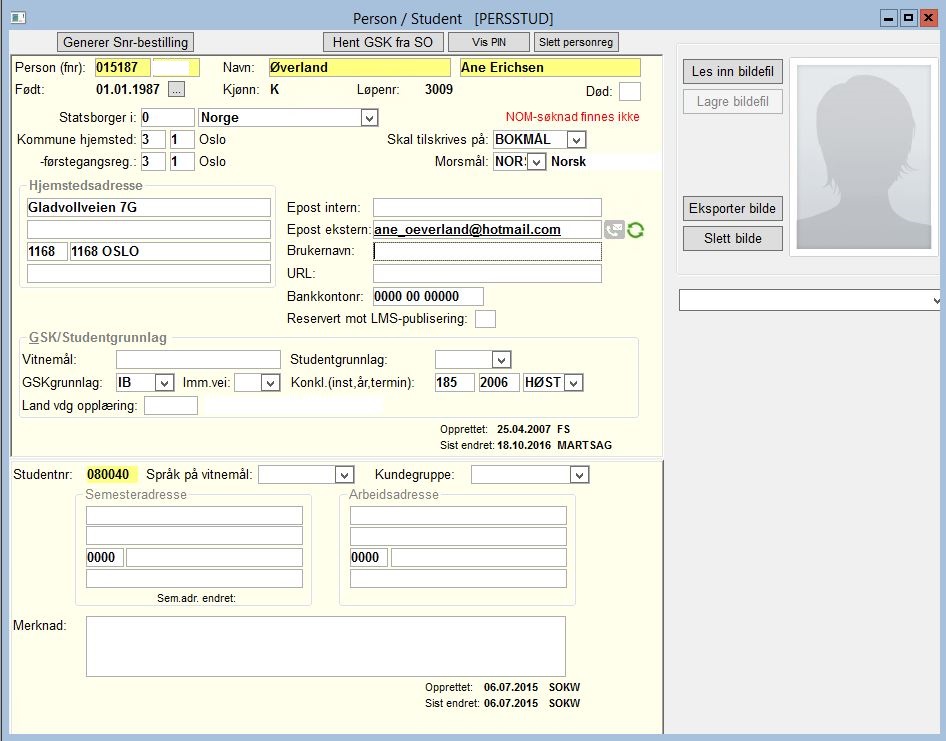Screen dimensions: 946x741
Task: Click the Land vdg opplæring field
Action: [171, 405]
